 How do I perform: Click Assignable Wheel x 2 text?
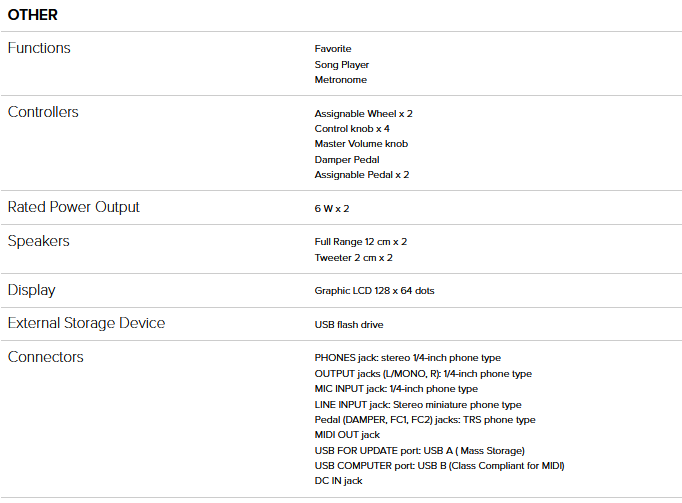363,114
